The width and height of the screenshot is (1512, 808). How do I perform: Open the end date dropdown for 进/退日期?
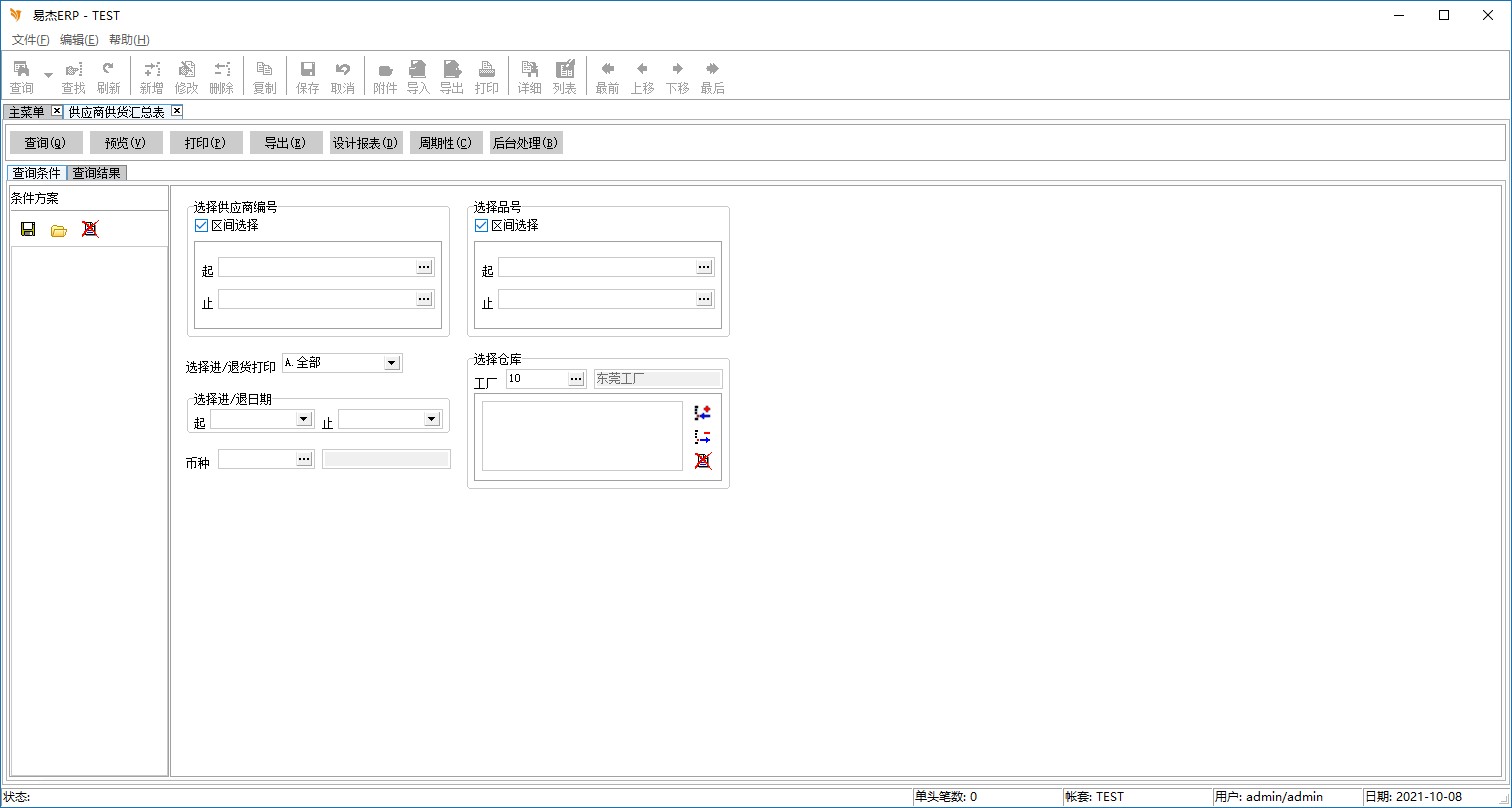click(x=431, y=419)
